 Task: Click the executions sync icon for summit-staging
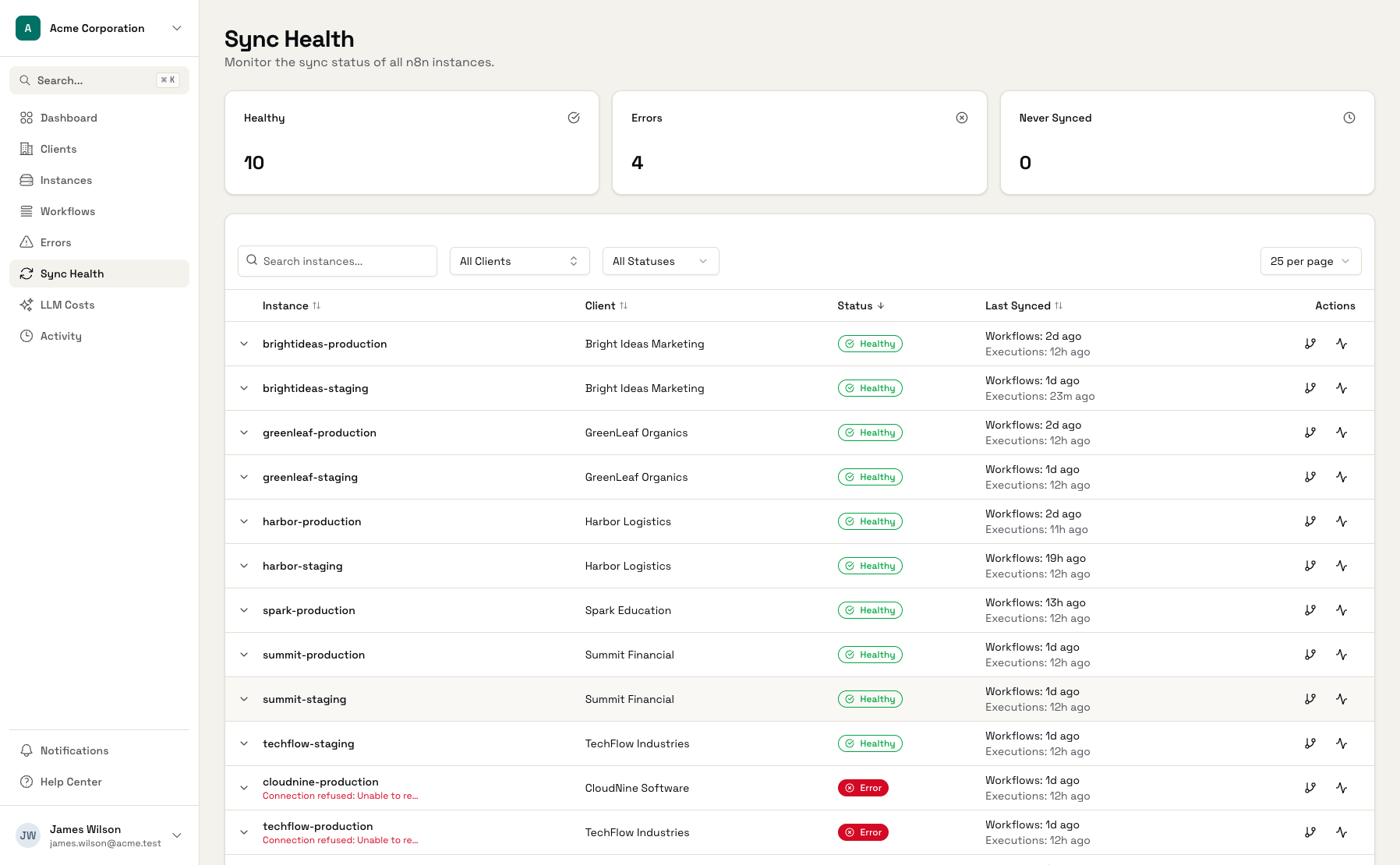1341,699
